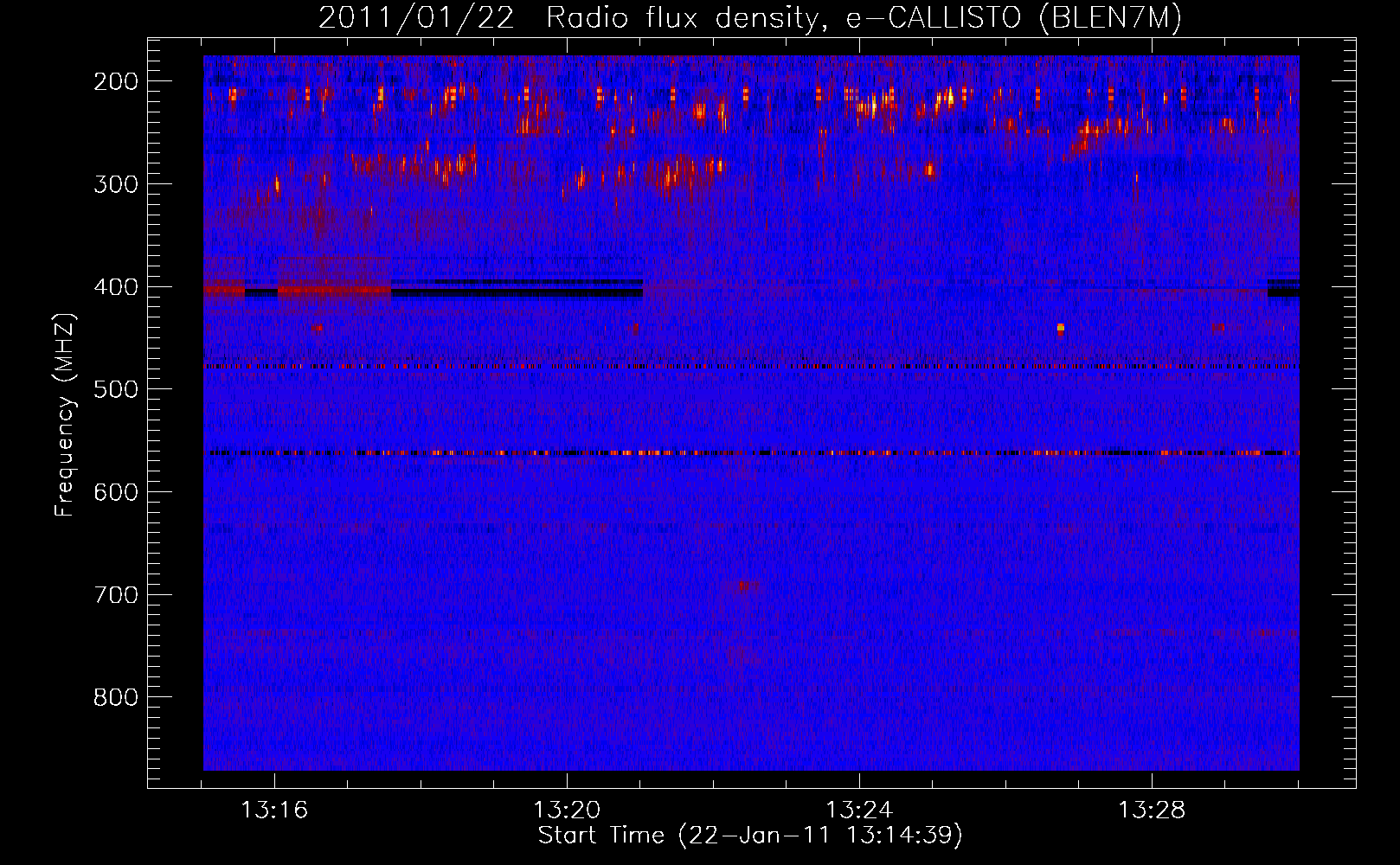The width and height of the screenshot is (1400, 865).
Task: Click the 500 frequency tick label
Action: (116, 389)
